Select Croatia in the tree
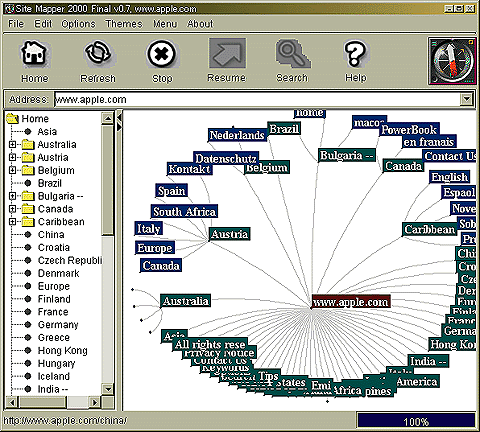The height and width of the screenshot is (432, 480). click(54, 247)
